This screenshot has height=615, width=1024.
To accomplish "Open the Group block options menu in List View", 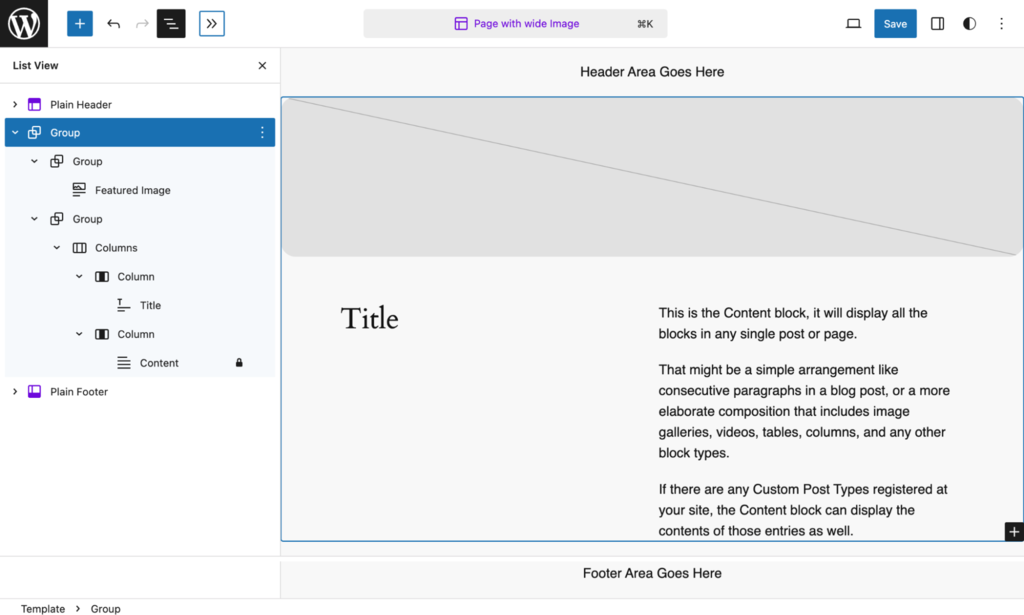I will pyautogui.click(x=262, y=132).
